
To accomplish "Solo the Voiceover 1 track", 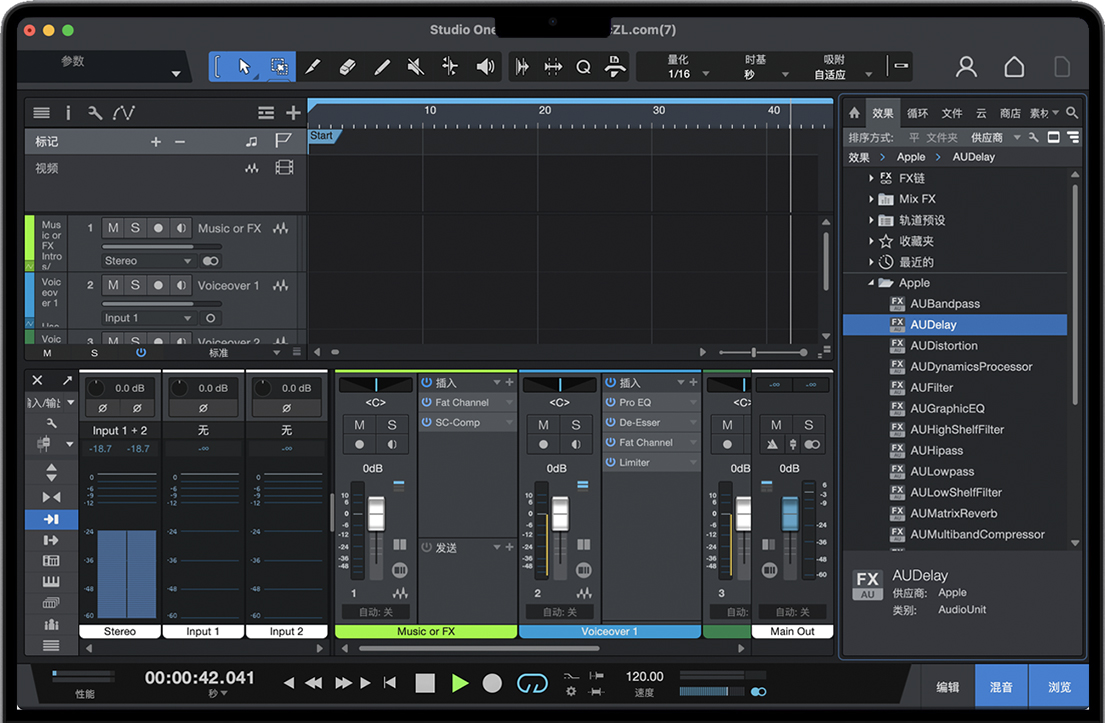I will (x=135, y=285).
